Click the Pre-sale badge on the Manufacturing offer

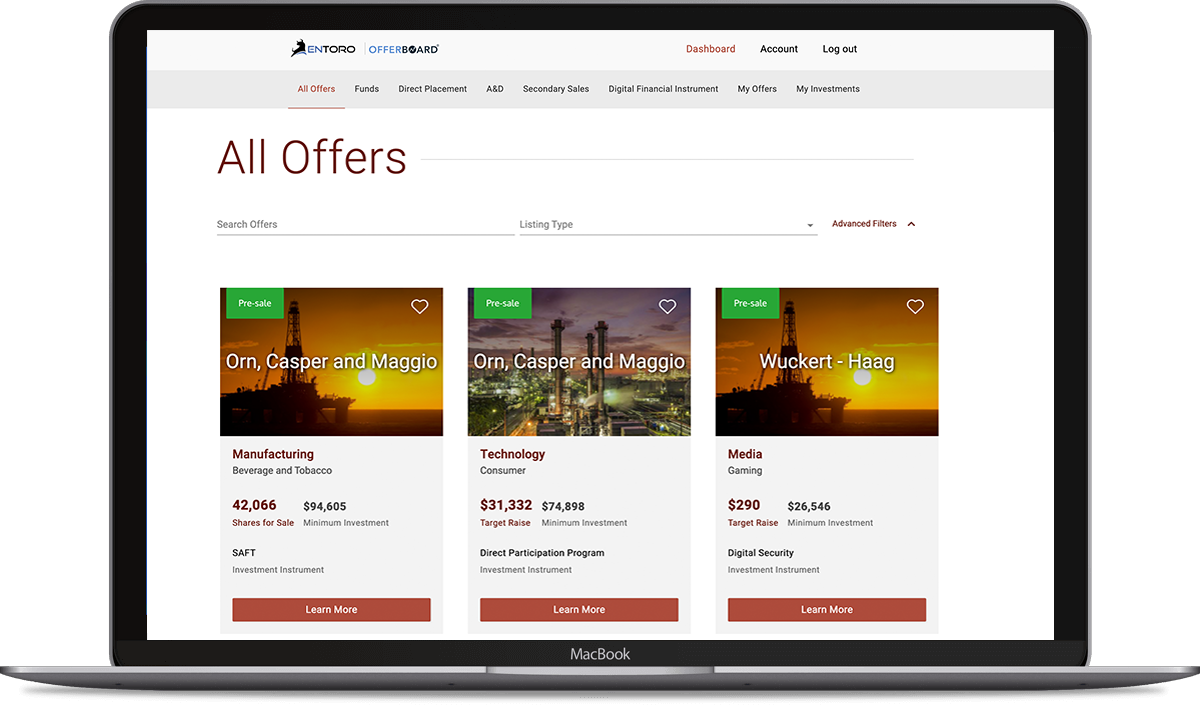coord(254,303)
